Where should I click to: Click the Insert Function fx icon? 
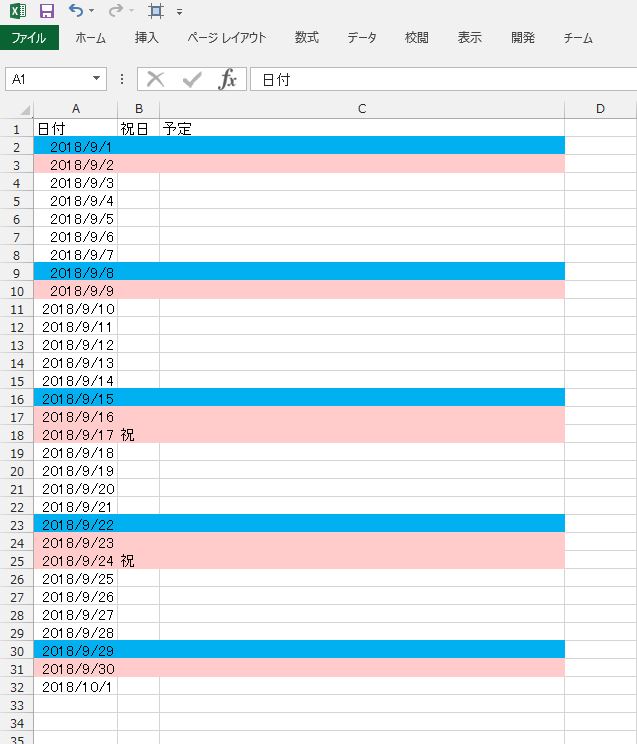228,79
